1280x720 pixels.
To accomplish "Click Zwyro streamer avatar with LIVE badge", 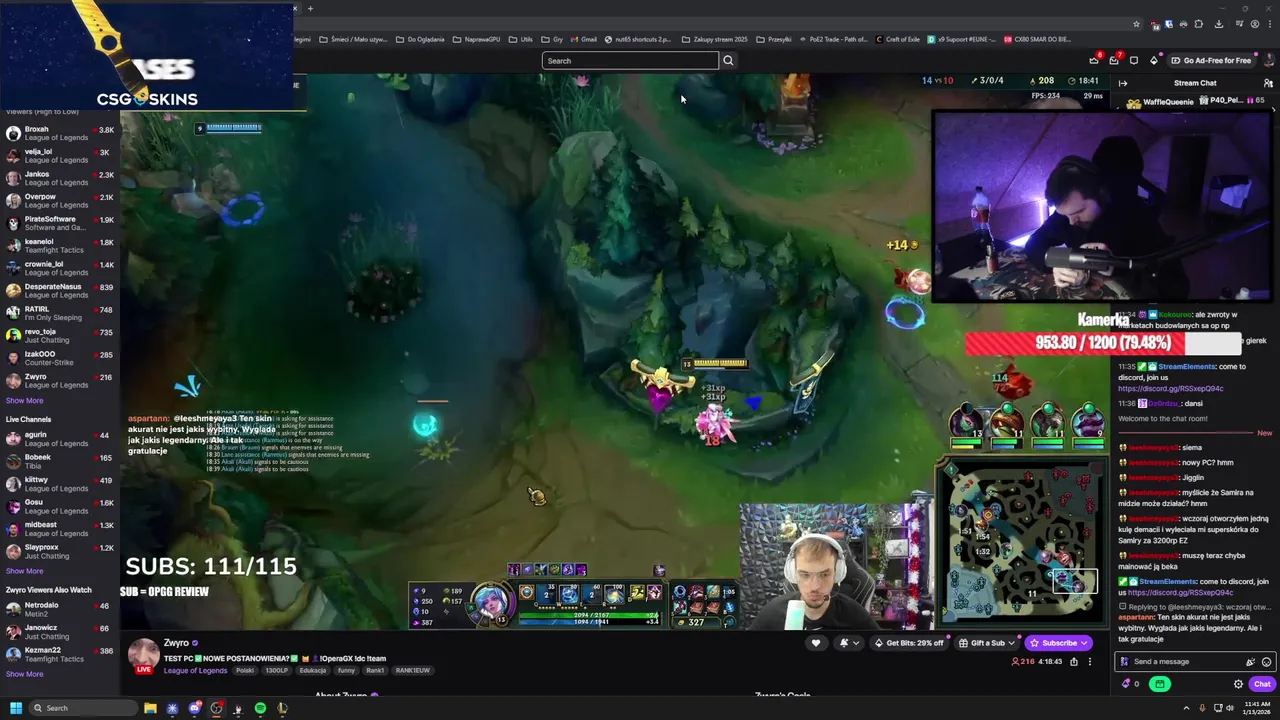I will pyautogui.click(x=143, y=657).
